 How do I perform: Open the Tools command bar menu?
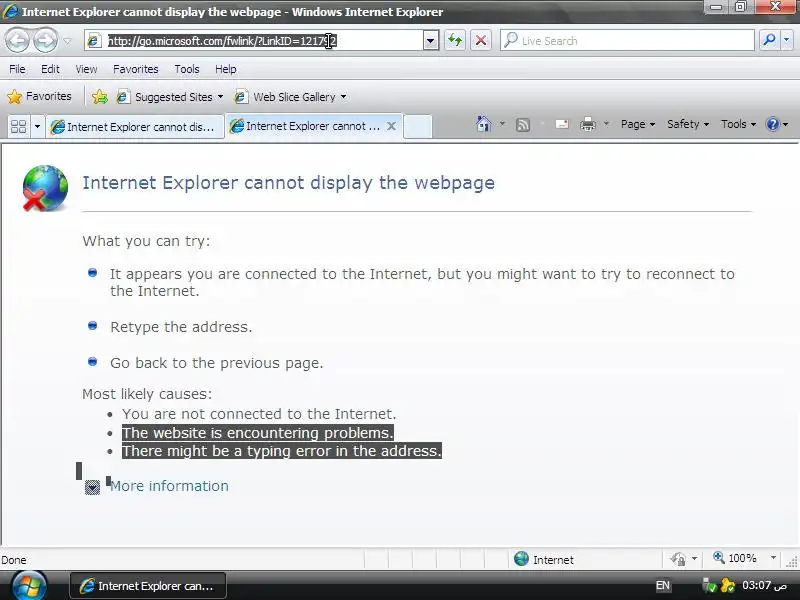[738, 124]
